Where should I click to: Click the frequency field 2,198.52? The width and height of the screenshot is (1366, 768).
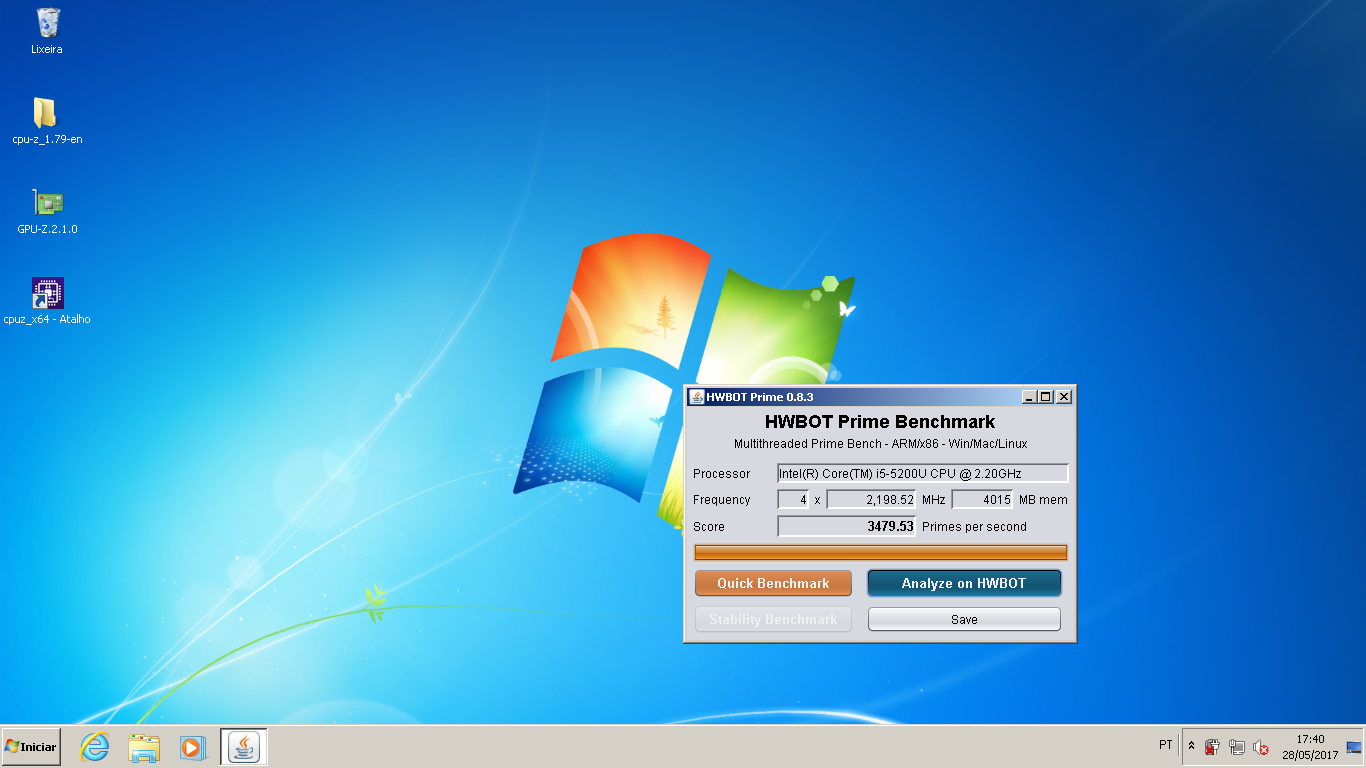(871, 499)
